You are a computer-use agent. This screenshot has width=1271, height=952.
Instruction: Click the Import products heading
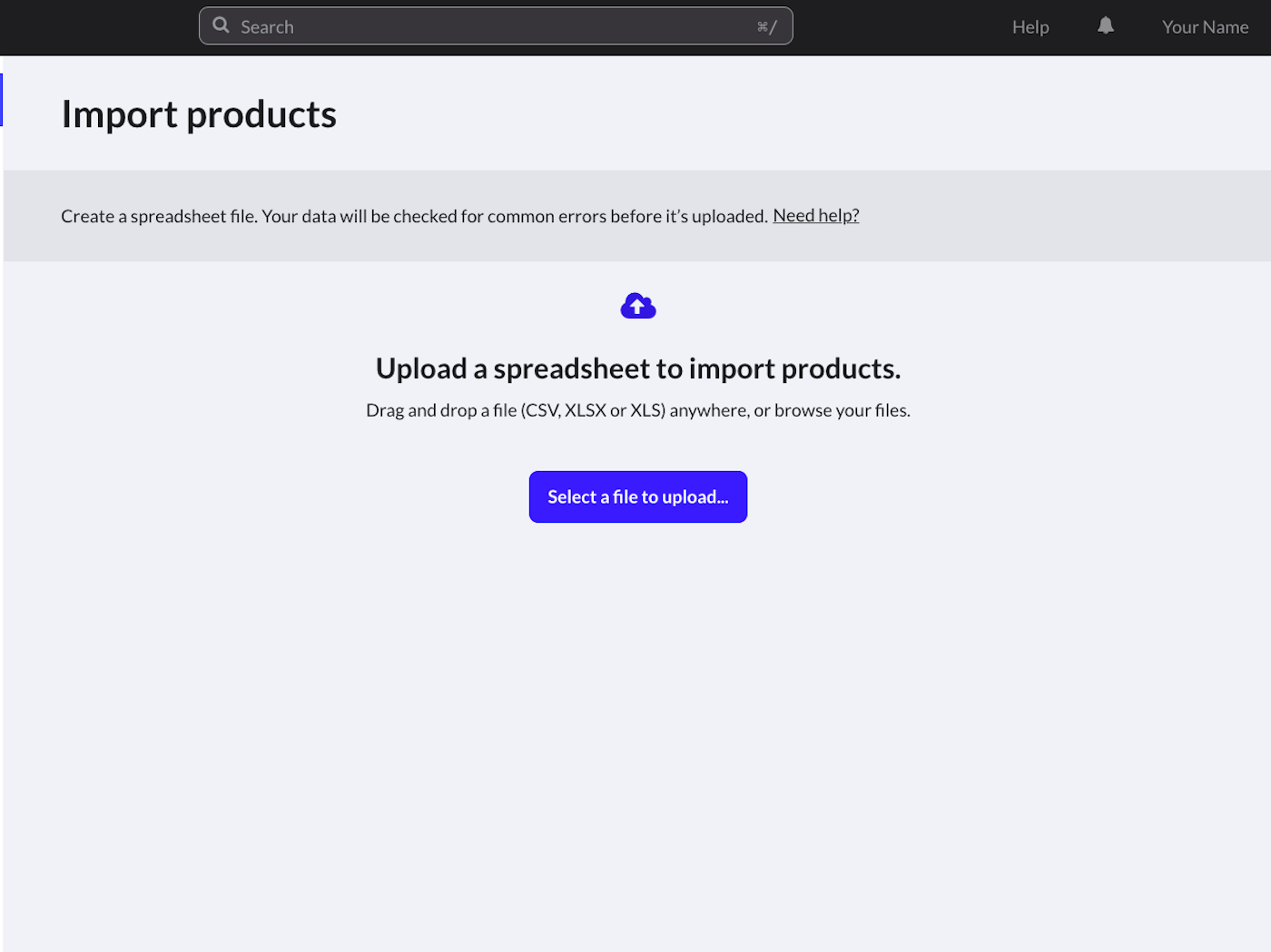pos(199,115)
